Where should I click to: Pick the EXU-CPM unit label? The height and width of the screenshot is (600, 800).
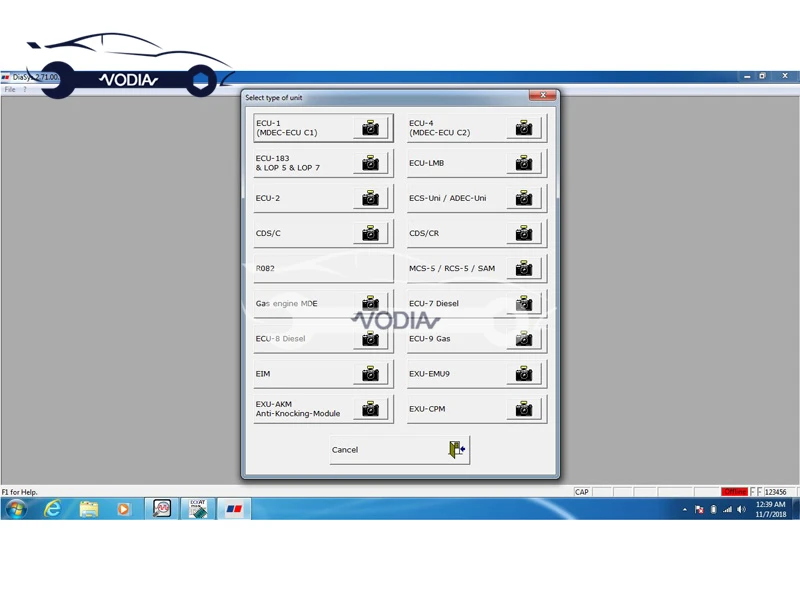(x=427, y=409)
